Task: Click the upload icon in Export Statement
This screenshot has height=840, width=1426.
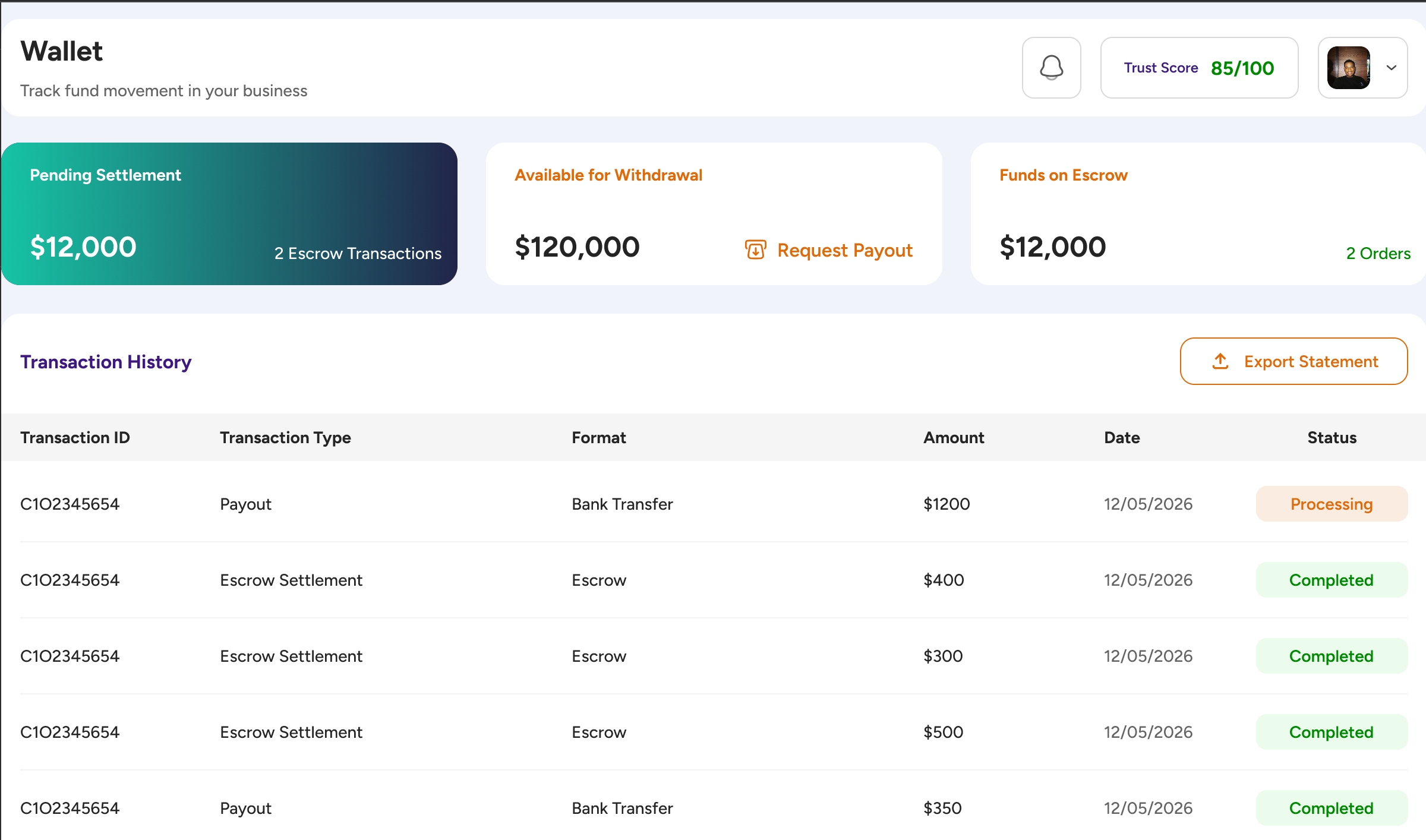Action: [x=1220, y=361]
